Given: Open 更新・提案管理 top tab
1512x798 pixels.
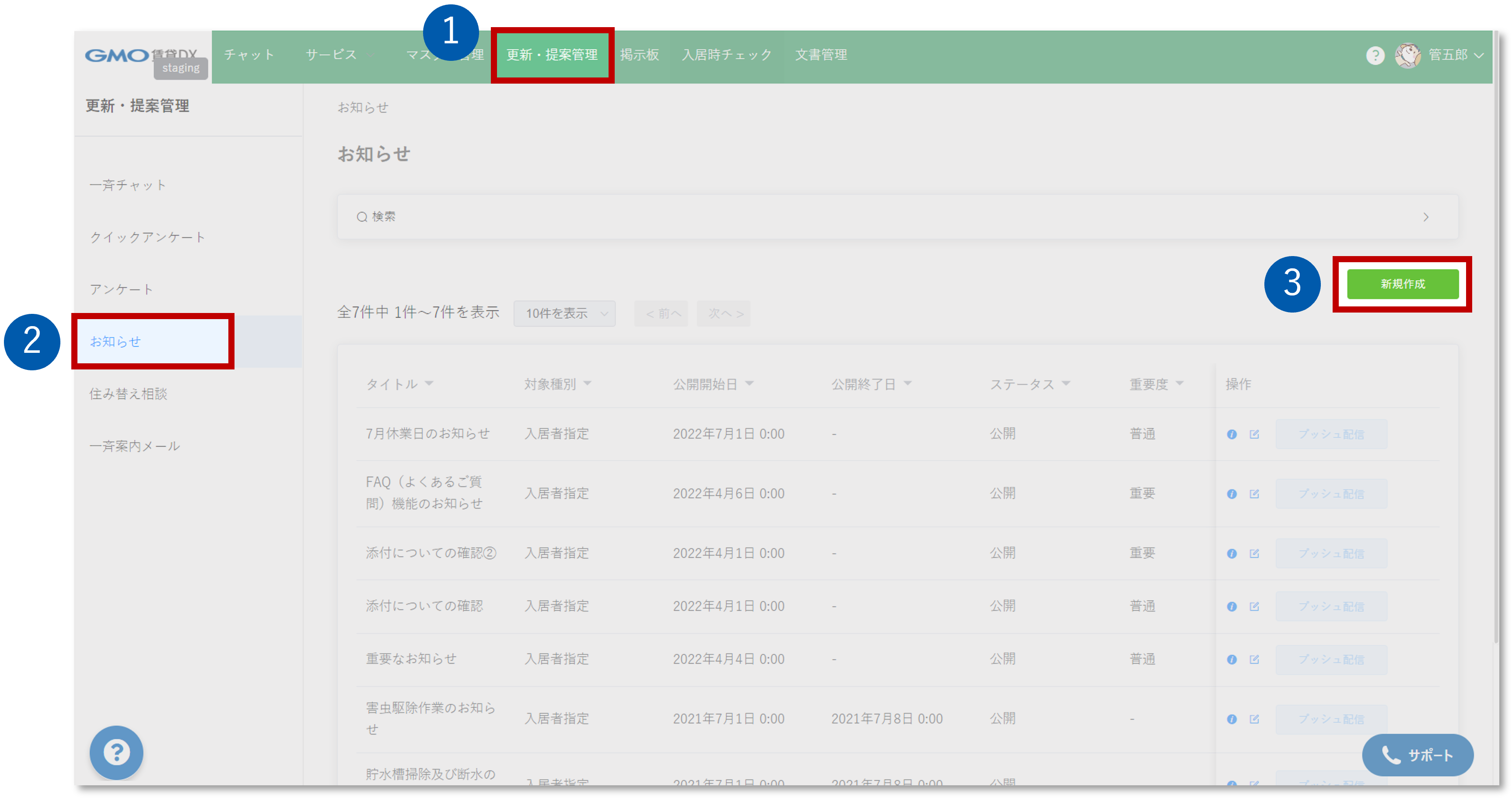Looking at the screenshot, I should 552,55.
